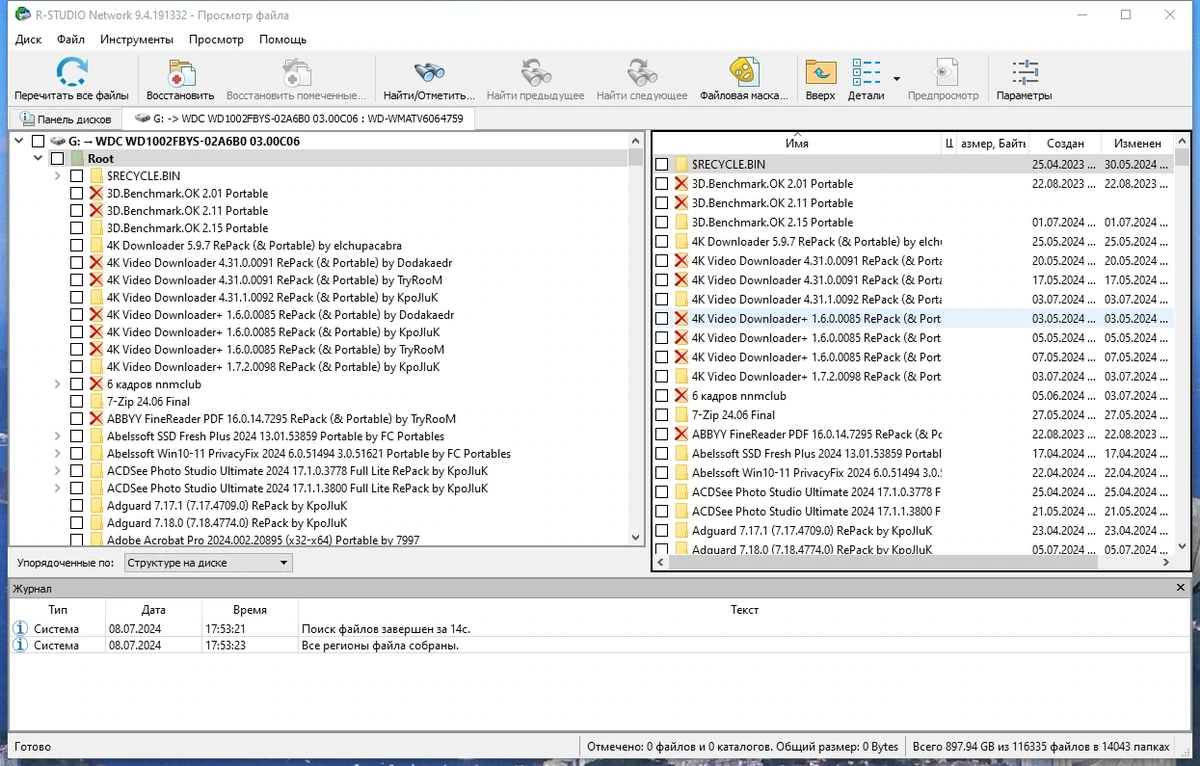Click the deleted folder icon for 6 кадров nnmclub in tree
The width and height of the screenshot is (1200, 766).
coord(96,384)
